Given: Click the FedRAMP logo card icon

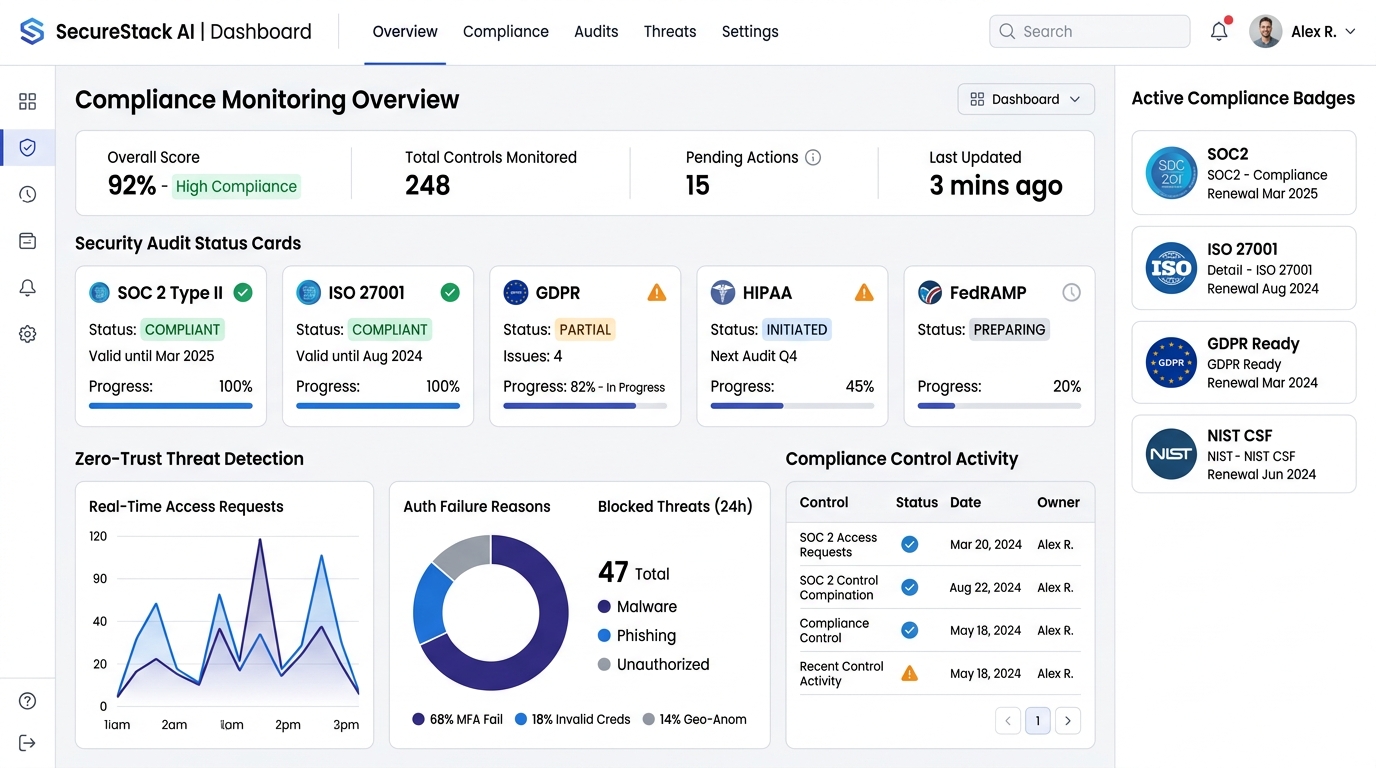Looking at the screenshot, I should [929, 292].
